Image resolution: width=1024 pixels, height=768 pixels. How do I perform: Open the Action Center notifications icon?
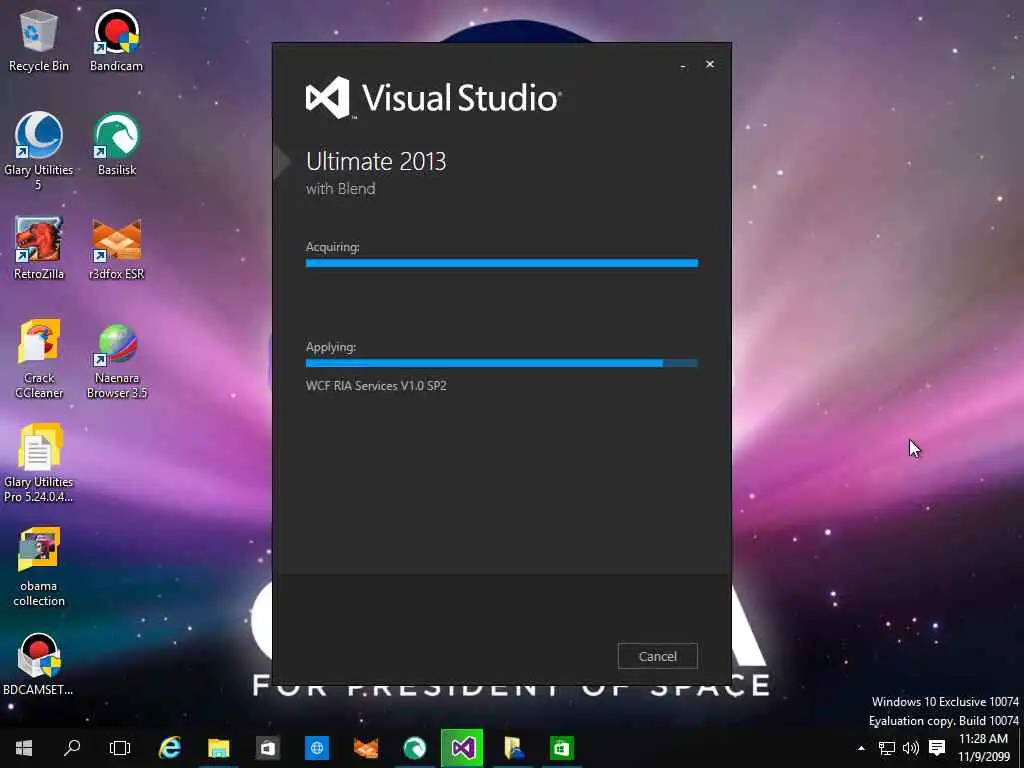937,748
